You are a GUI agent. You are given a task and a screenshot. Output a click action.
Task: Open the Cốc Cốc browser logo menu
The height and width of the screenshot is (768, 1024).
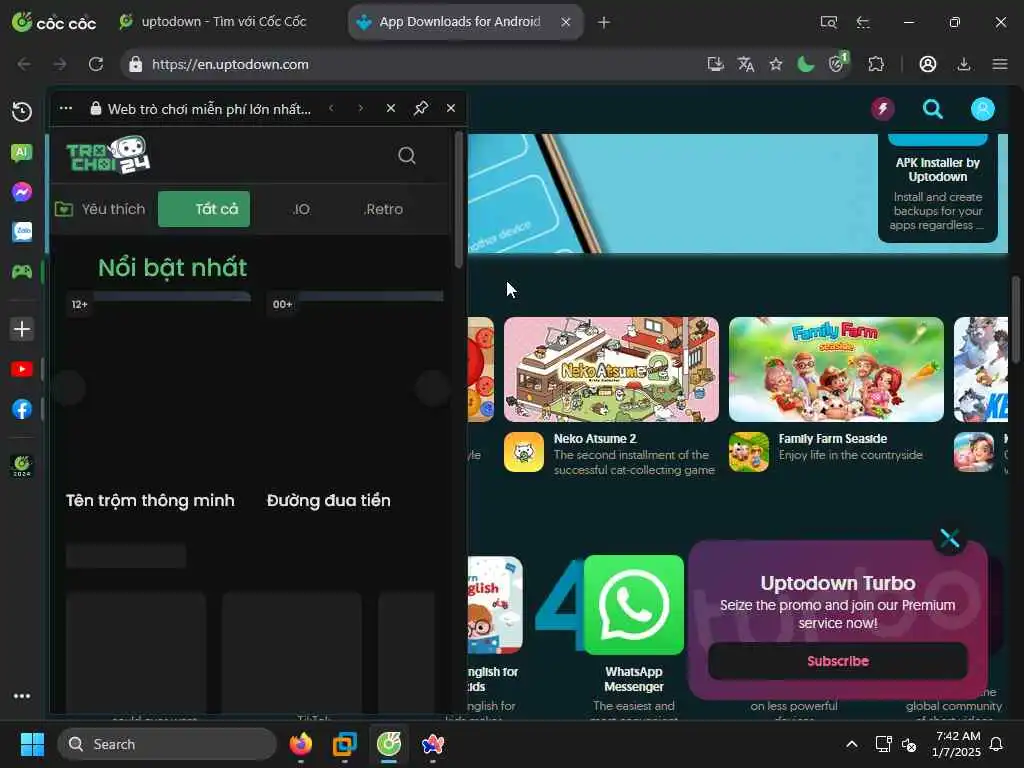54,22
